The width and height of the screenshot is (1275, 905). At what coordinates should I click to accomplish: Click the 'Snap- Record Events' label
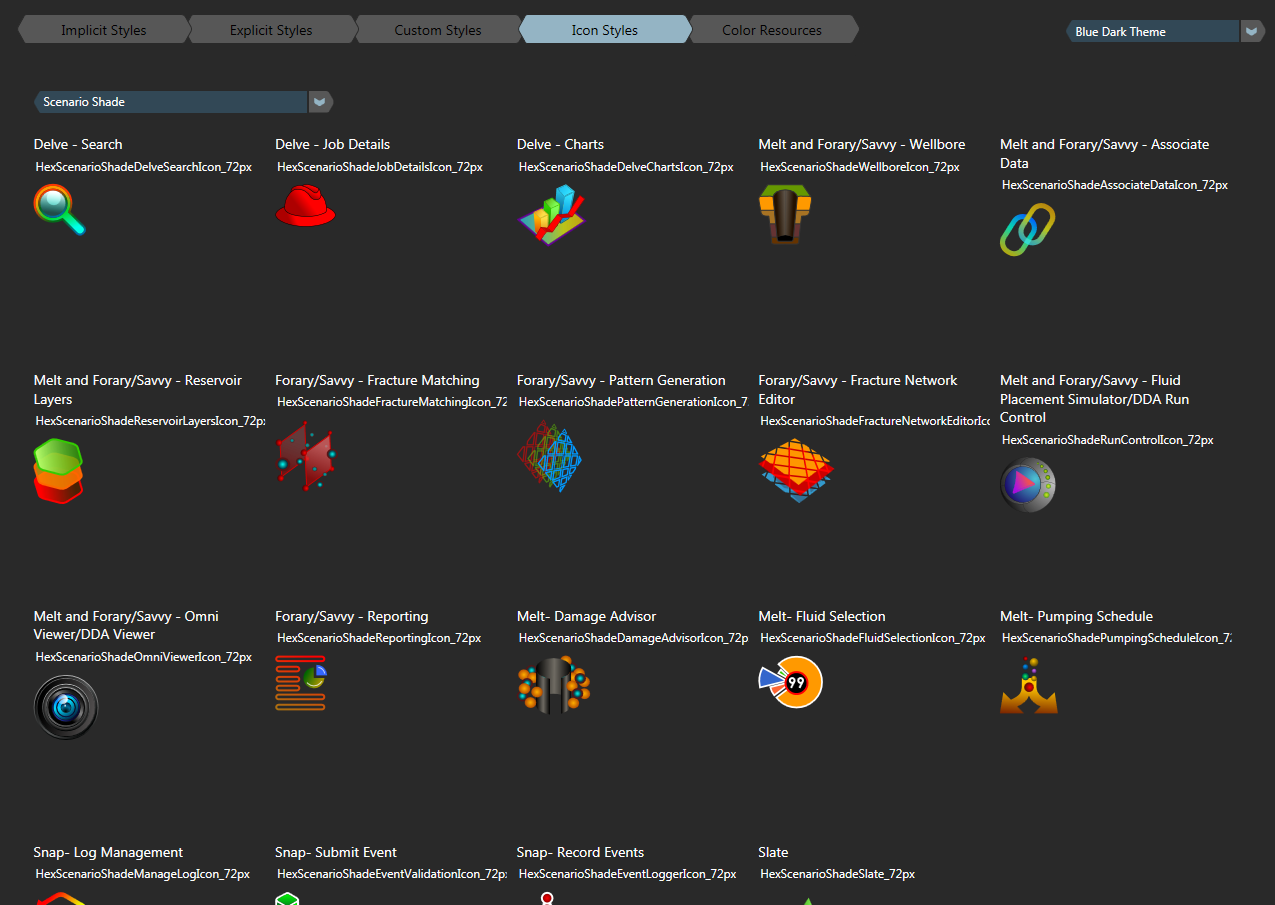[580, 852]
